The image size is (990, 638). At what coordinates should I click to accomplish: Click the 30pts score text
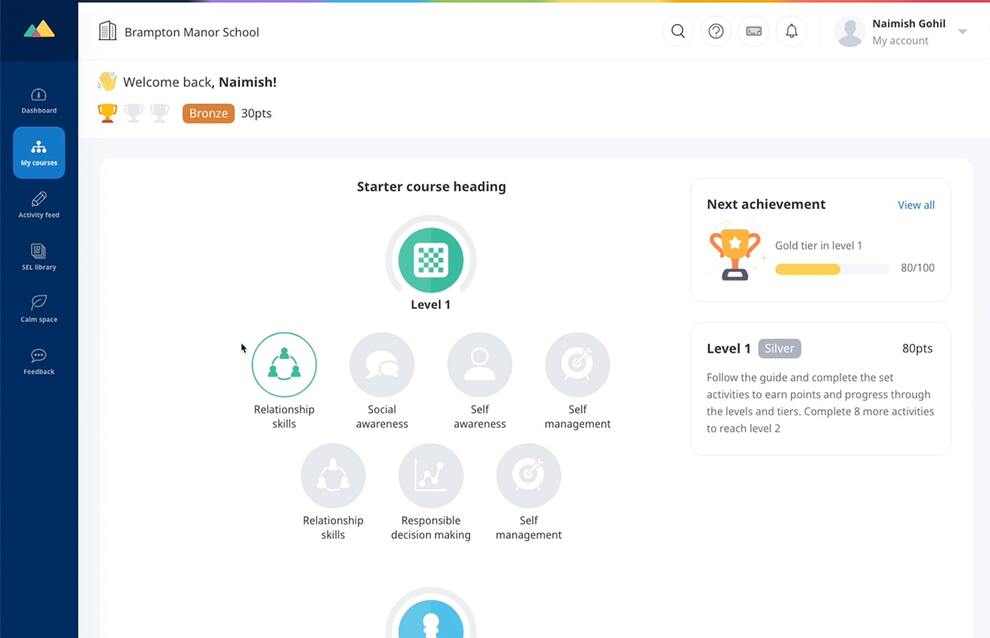tap(256, 113)
